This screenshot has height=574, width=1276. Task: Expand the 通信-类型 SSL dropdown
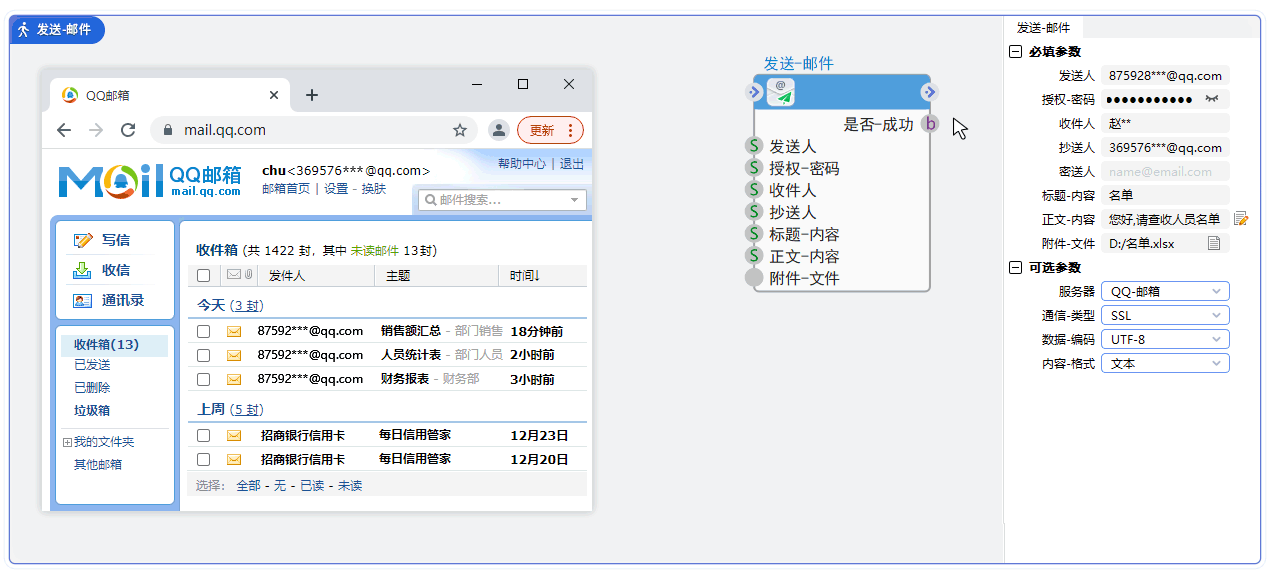pos(1165,315)
